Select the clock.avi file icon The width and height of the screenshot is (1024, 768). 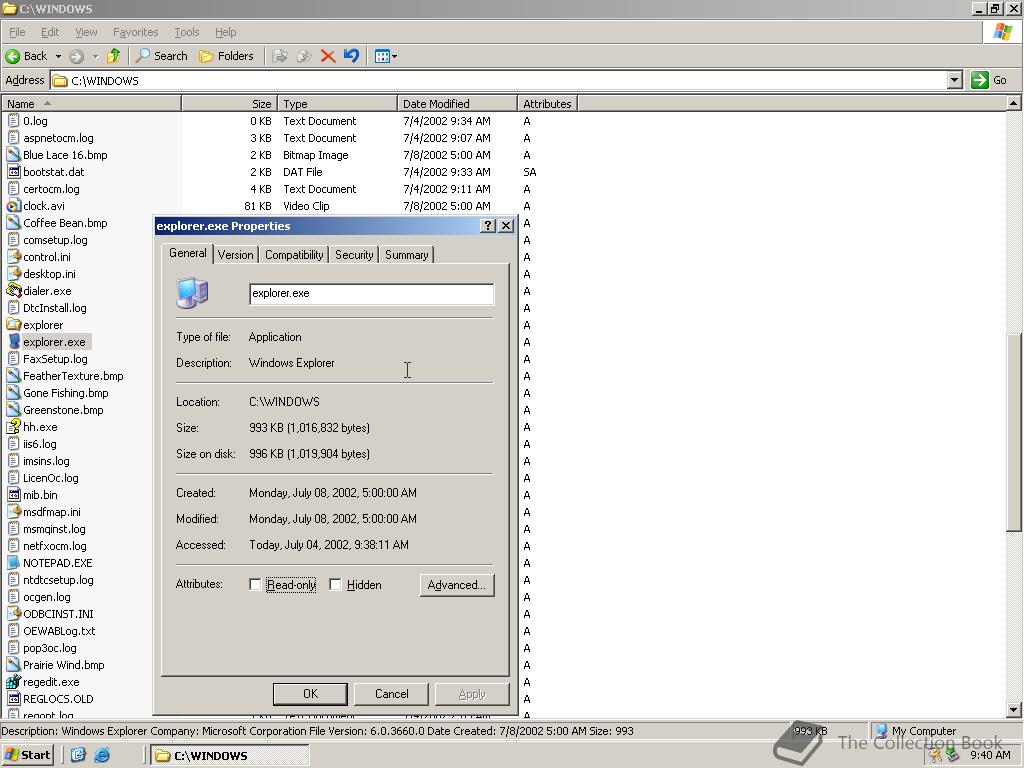tap(14, 206)
